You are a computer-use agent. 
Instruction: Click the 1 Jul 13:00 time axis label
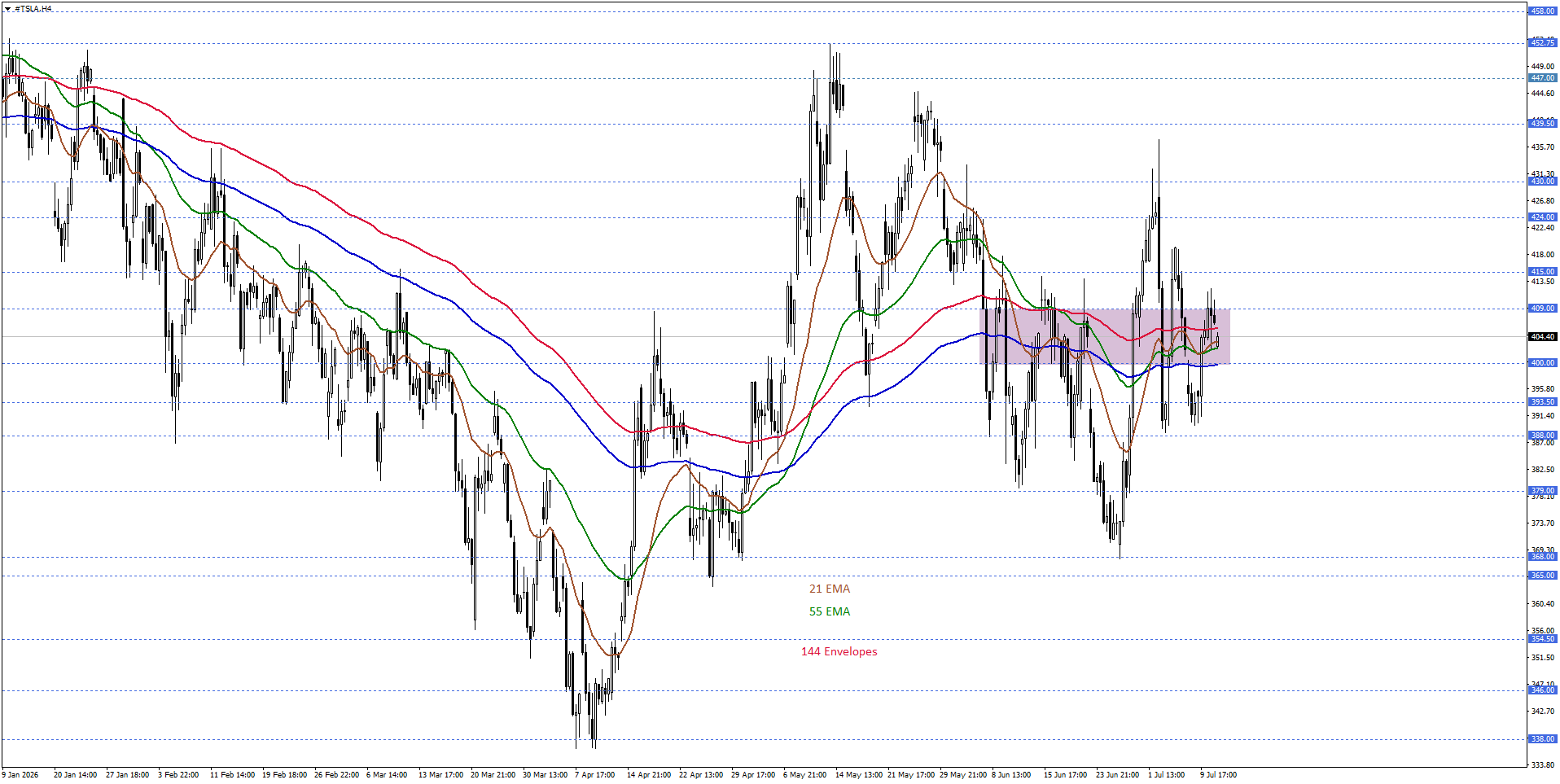pyautogui.click(x=1166, y=775)
